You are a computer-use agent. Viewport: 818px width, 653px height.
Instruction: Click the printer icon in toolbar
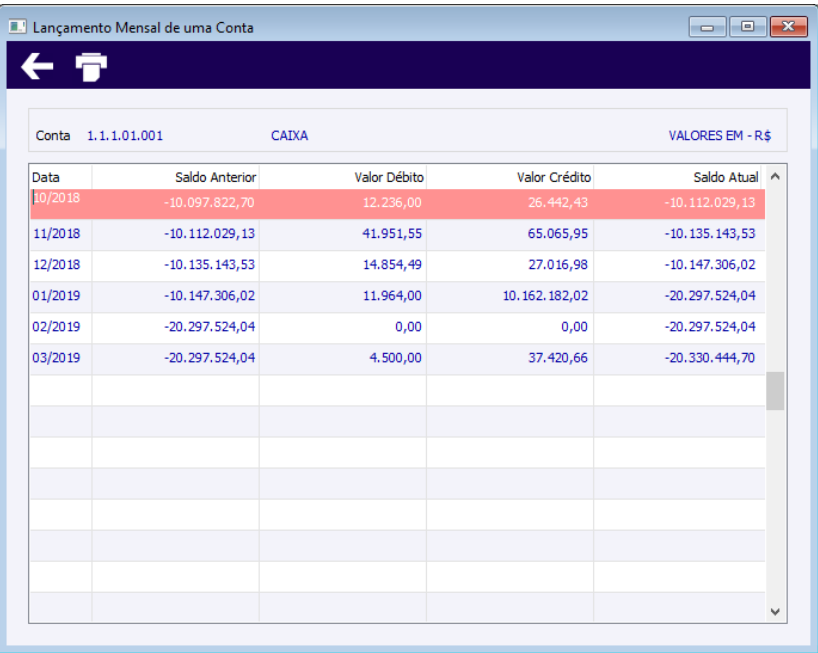[x=91, y=67]
